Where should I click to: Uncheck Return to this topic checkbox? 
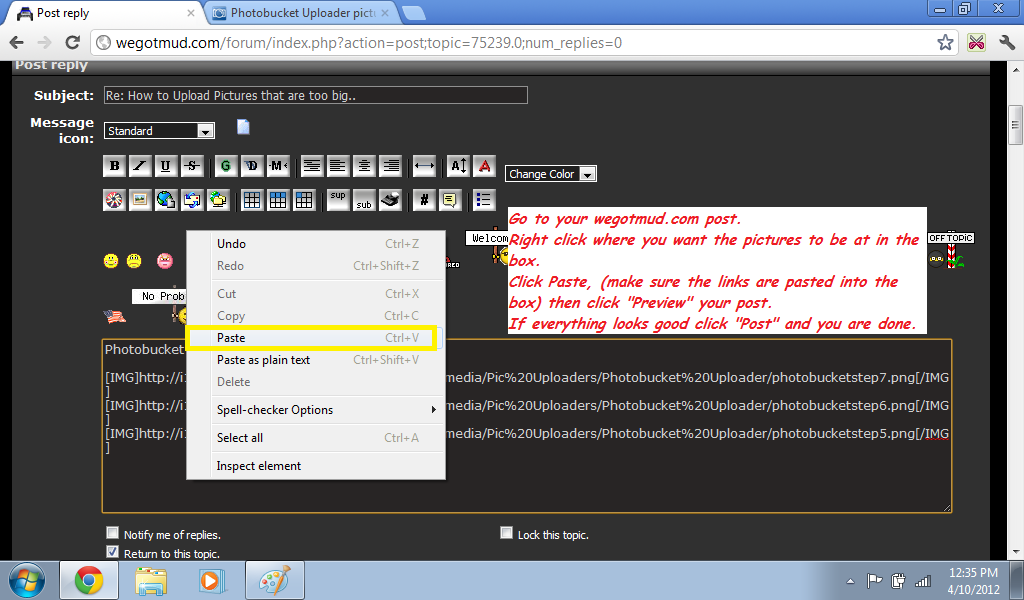point(111,552)
